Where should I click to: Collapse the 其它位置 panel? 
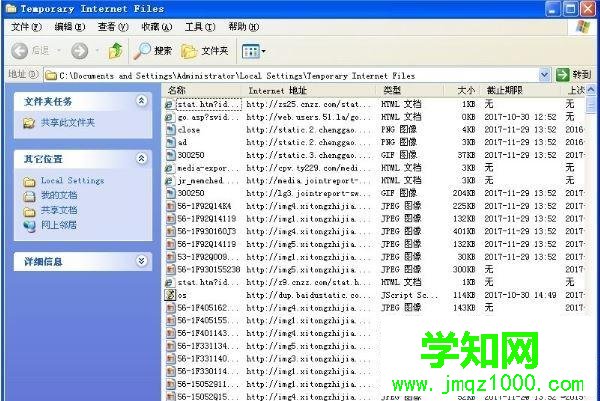[141, 158]
